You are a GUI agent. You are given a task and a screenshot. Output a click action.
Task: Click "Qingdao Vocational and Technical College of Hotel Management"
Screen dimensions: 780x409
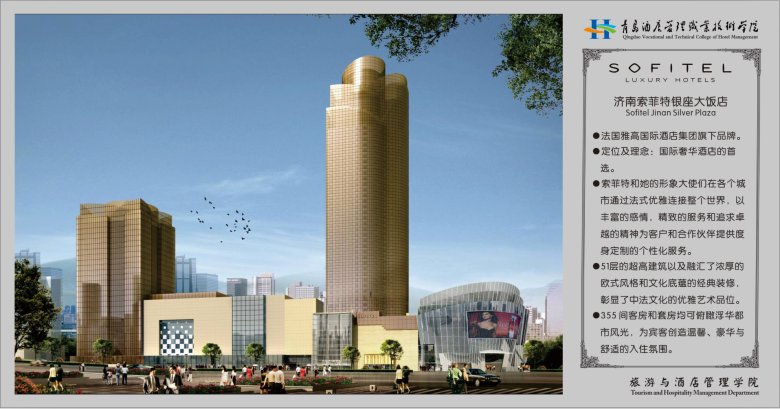690,37
